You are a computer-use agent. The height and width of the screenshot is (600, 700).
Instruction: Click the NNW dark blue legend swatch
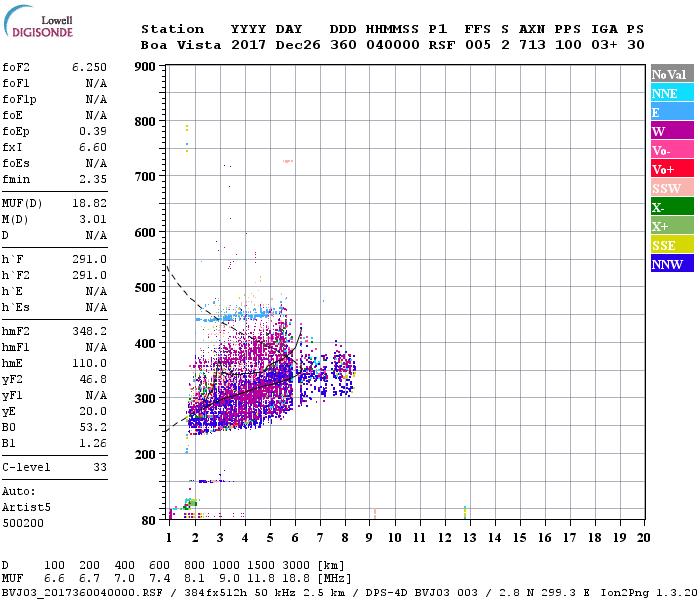point(671,264)
